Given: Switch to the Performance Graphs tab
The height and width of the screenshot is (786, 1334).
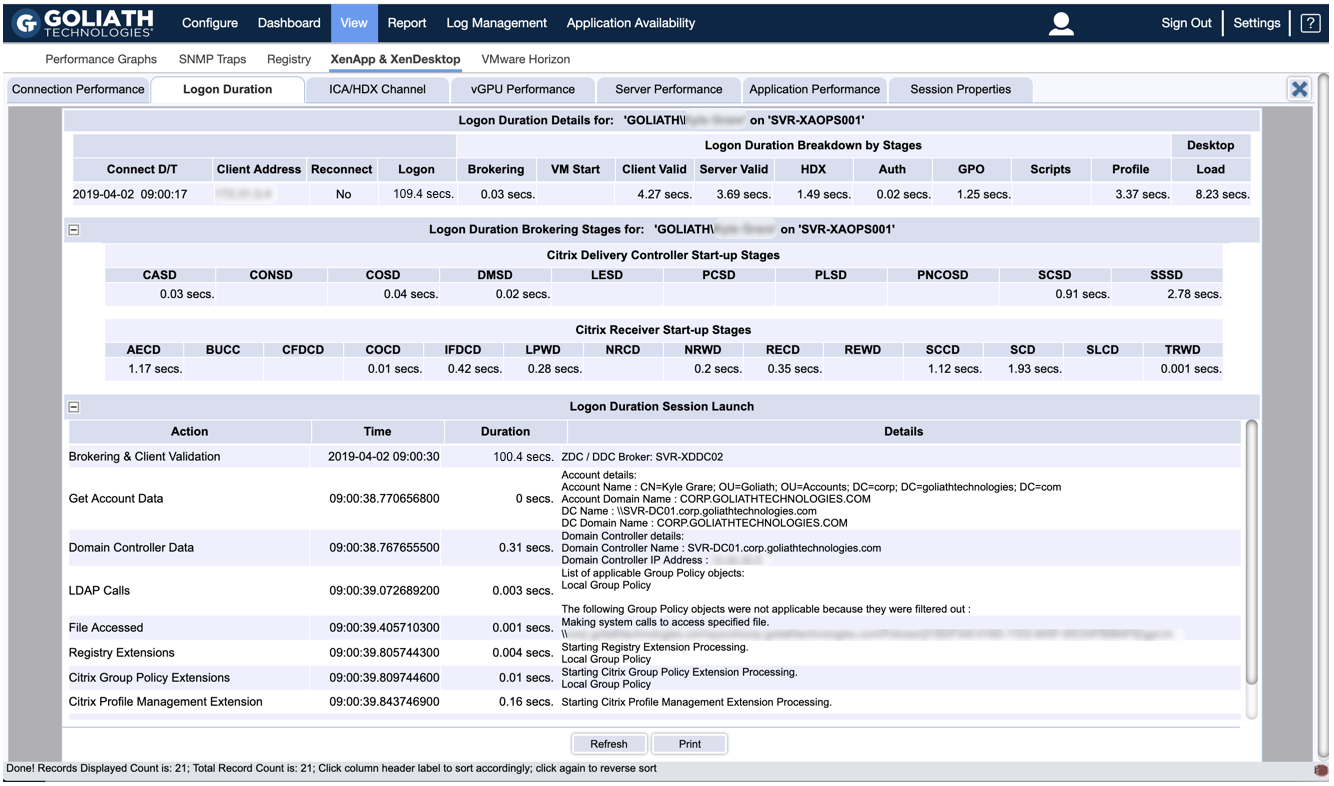Looking at the screenshot, I should click(100, 59).
